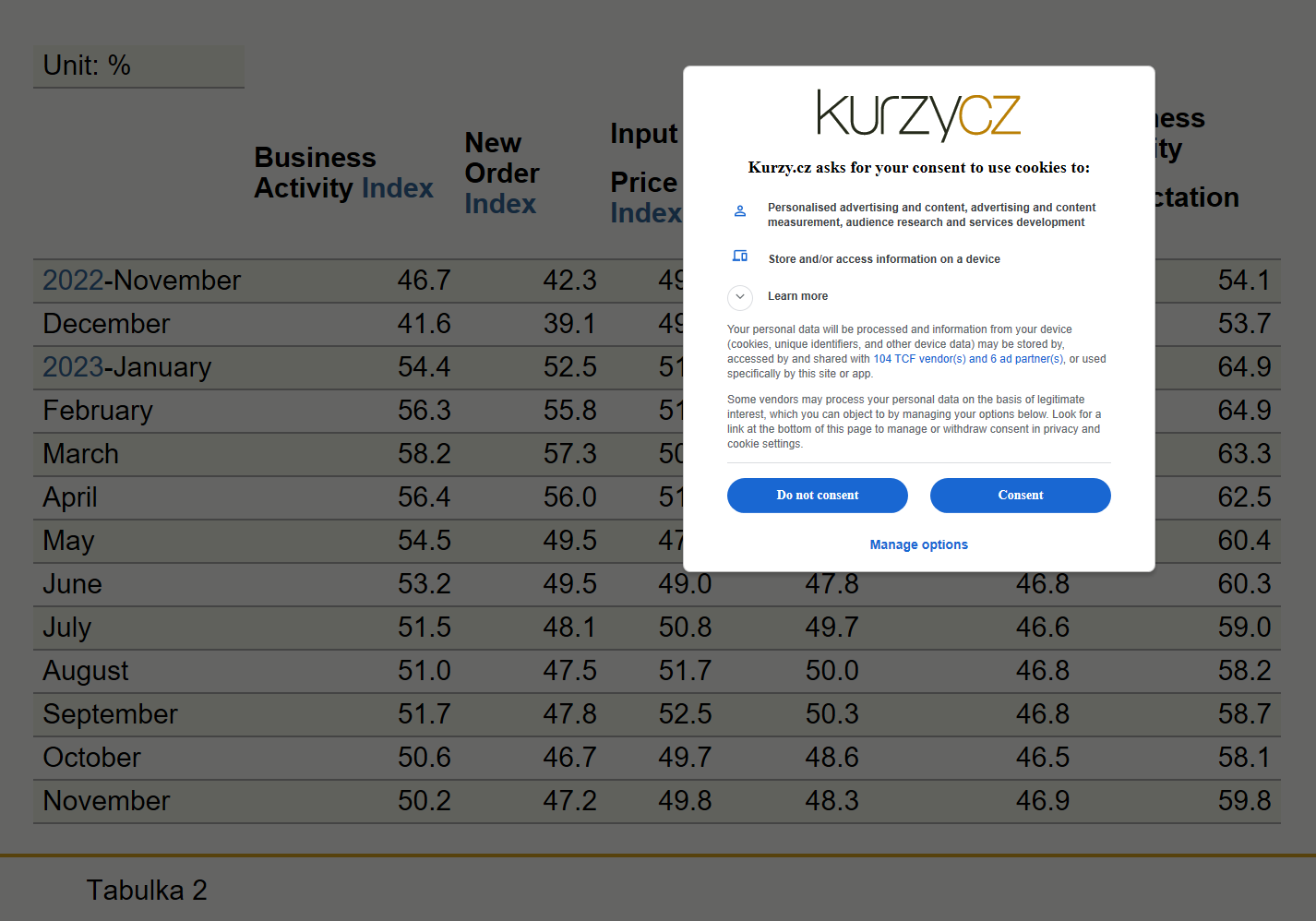Viewport: 1316px width, 921px height.
Task: Accept cookies with the Consent button
Action: click(x=1021, y=496)
